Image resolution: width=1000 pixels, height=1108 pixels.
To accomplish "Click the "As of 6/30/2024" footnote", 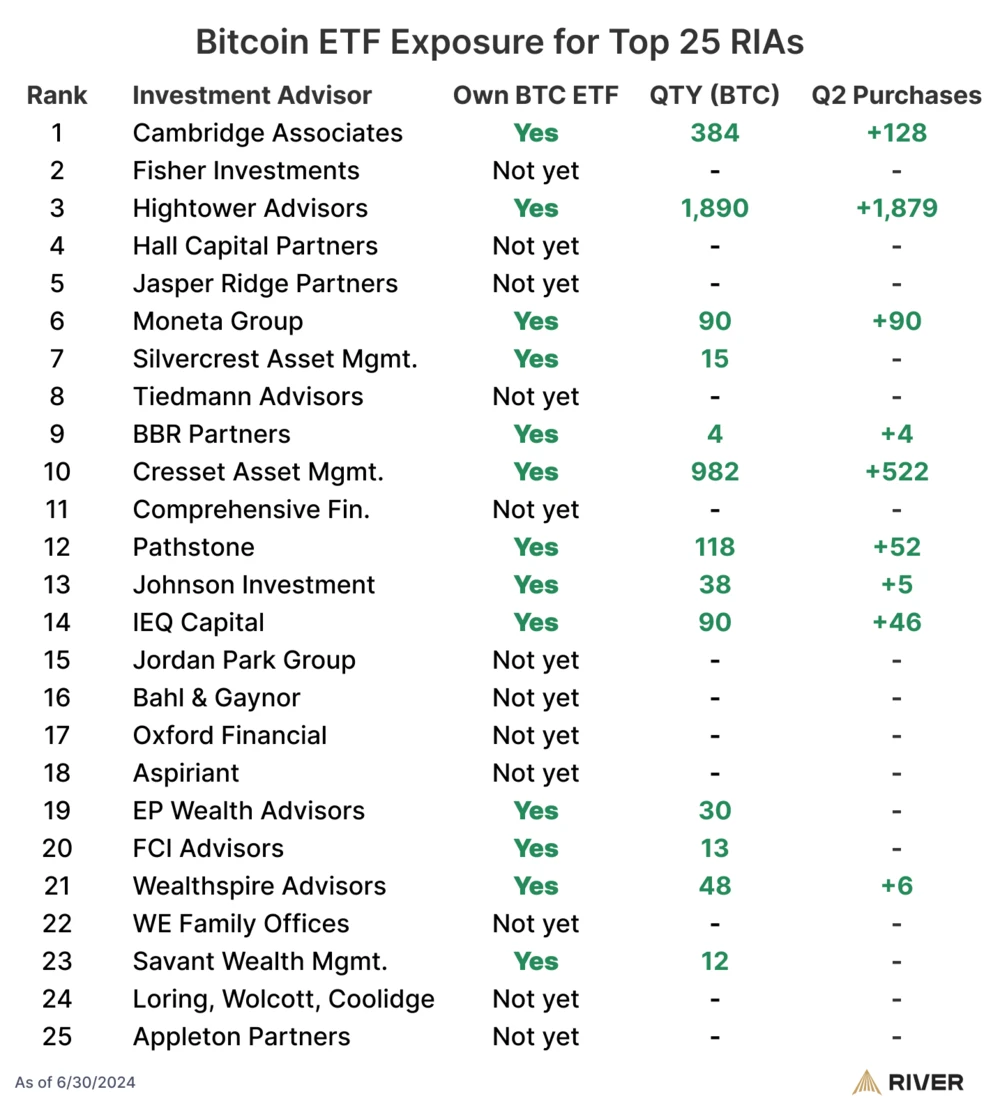I will (76, 1082).
